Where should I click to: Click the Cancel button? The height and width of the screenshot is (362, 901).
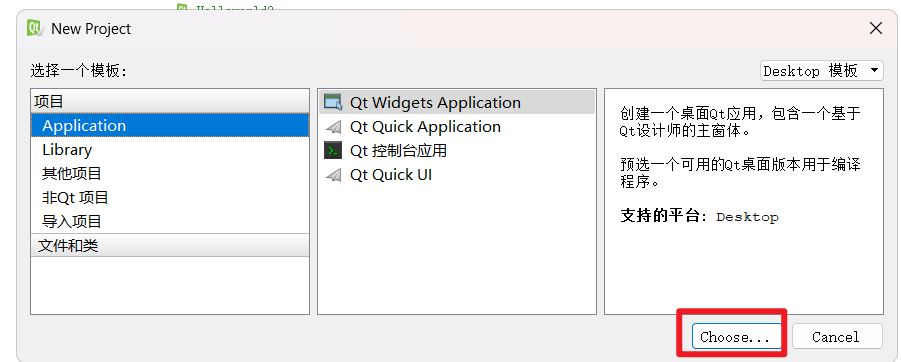pos(836,336)
